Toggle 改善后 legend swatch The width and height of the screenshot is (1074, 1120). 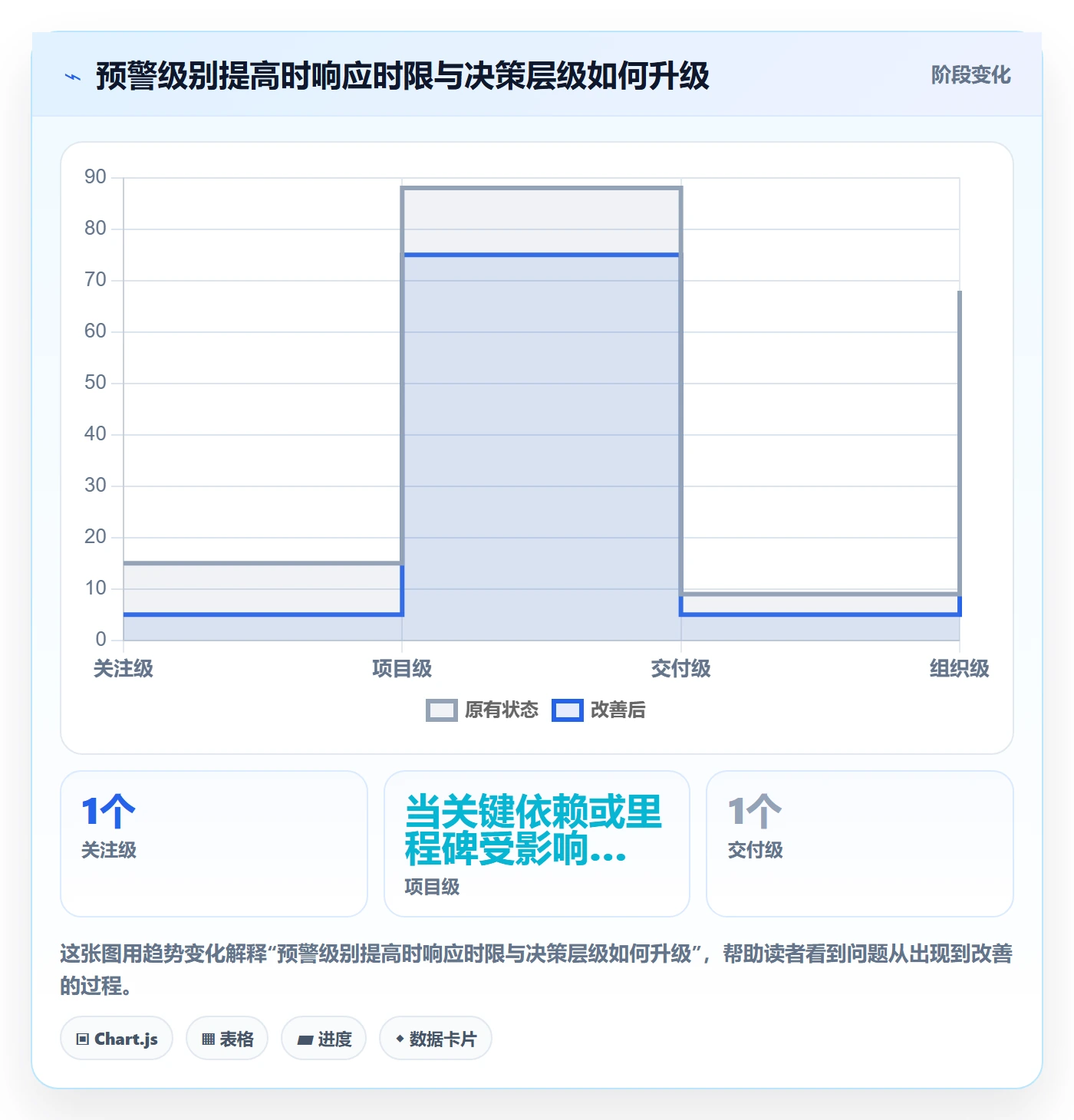pyautogui.click(x=568, y=710)
